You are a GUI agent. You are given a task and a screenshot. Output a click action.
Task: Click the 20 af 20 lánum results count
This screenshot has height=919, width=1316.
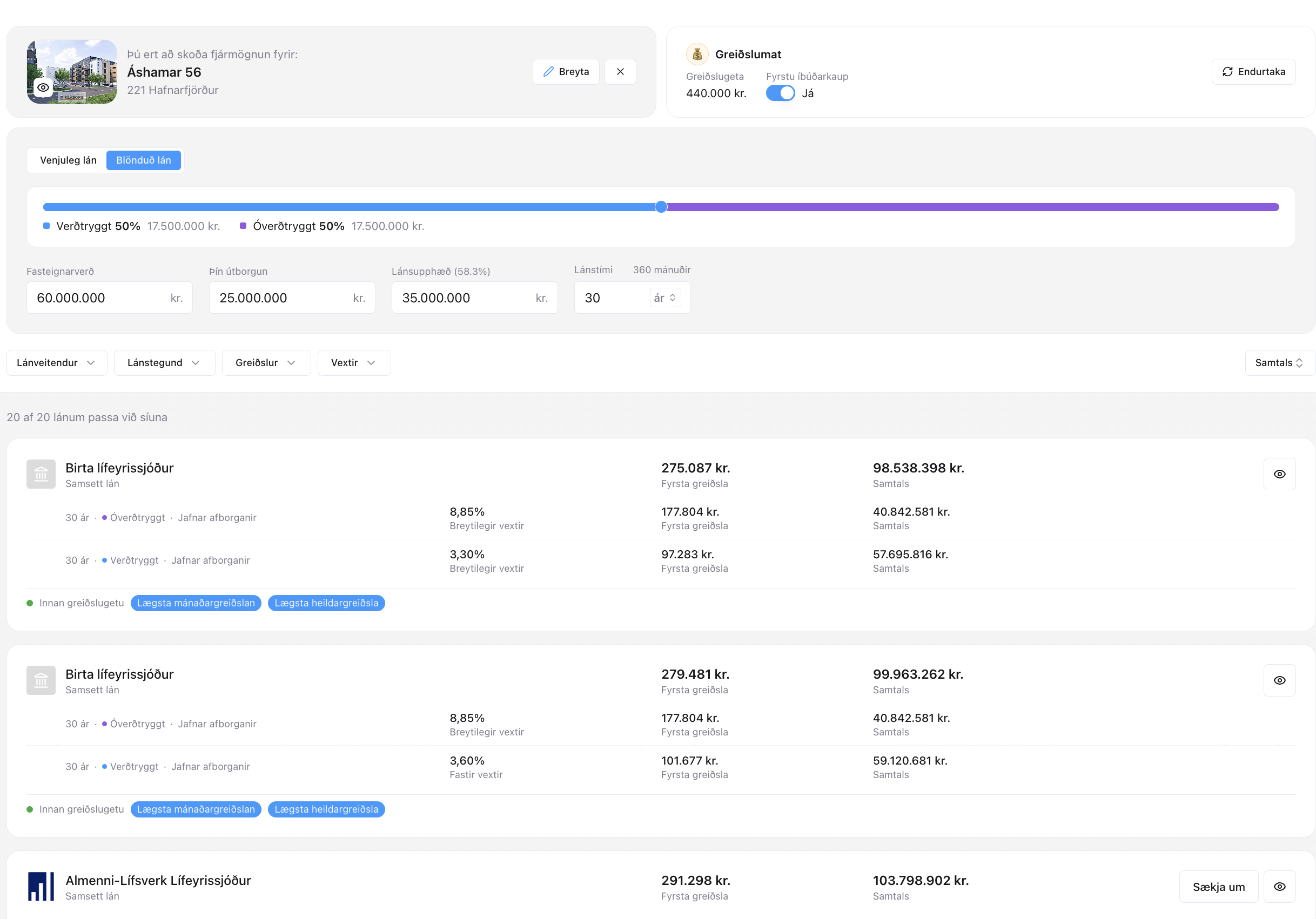pyautogui.click(x=87, y=417)
